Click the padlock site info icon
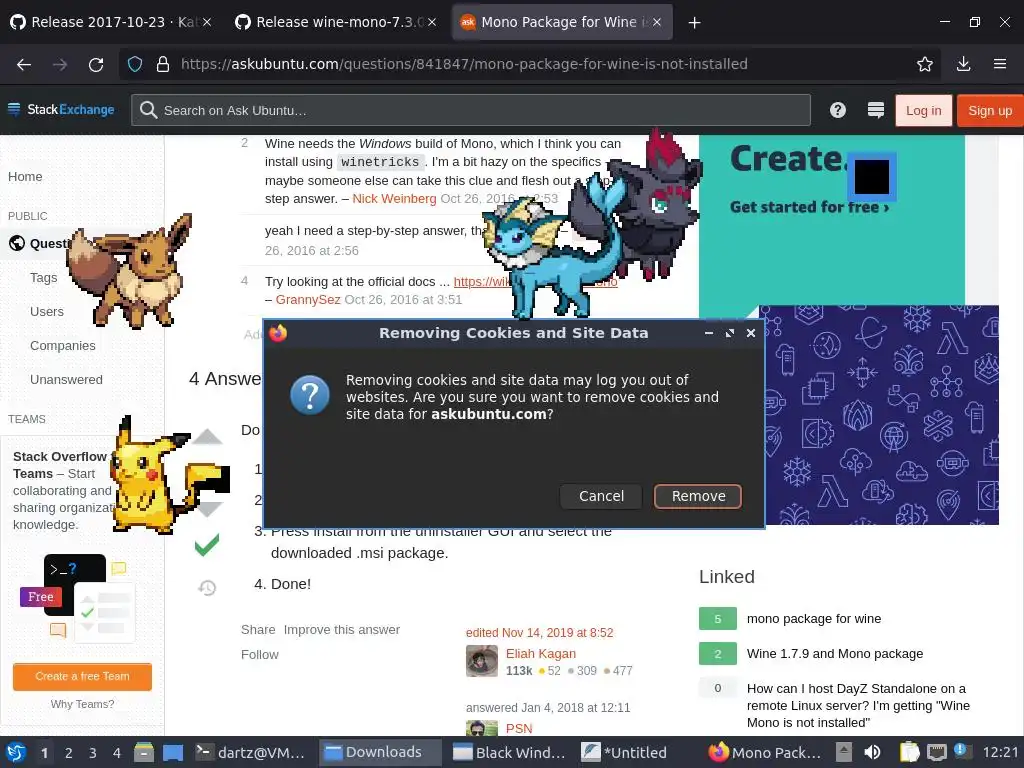This screenshot has width=1024, height=768. (163, 64)
